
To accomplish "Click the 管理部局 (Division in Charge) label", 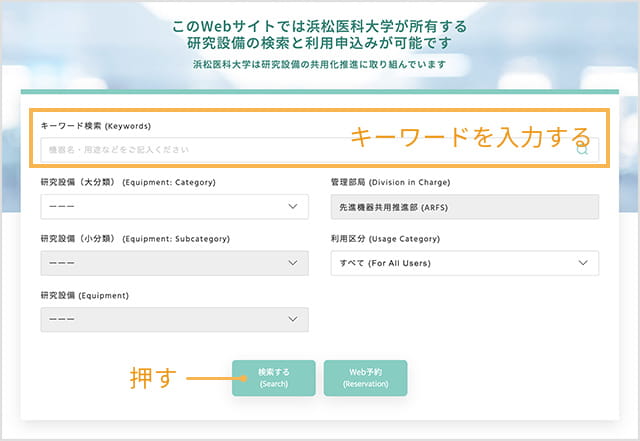I will coord(390,183).
